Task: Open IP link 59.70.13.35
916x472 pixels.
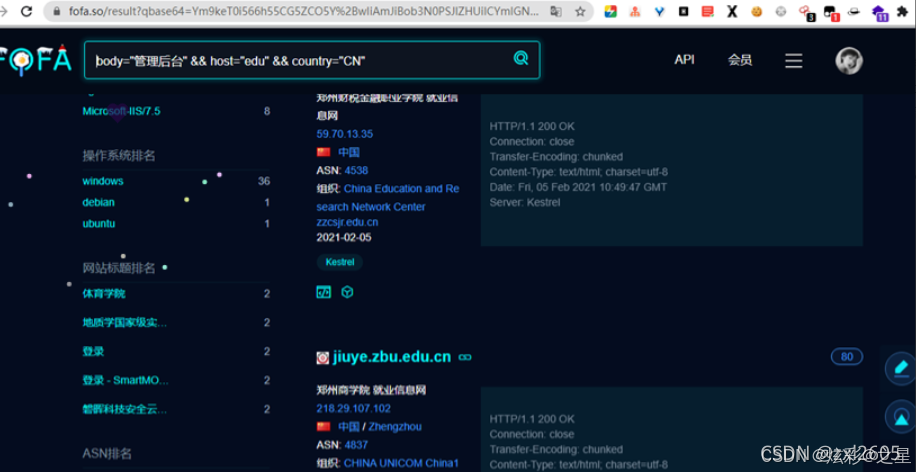Action: [345, 134]
